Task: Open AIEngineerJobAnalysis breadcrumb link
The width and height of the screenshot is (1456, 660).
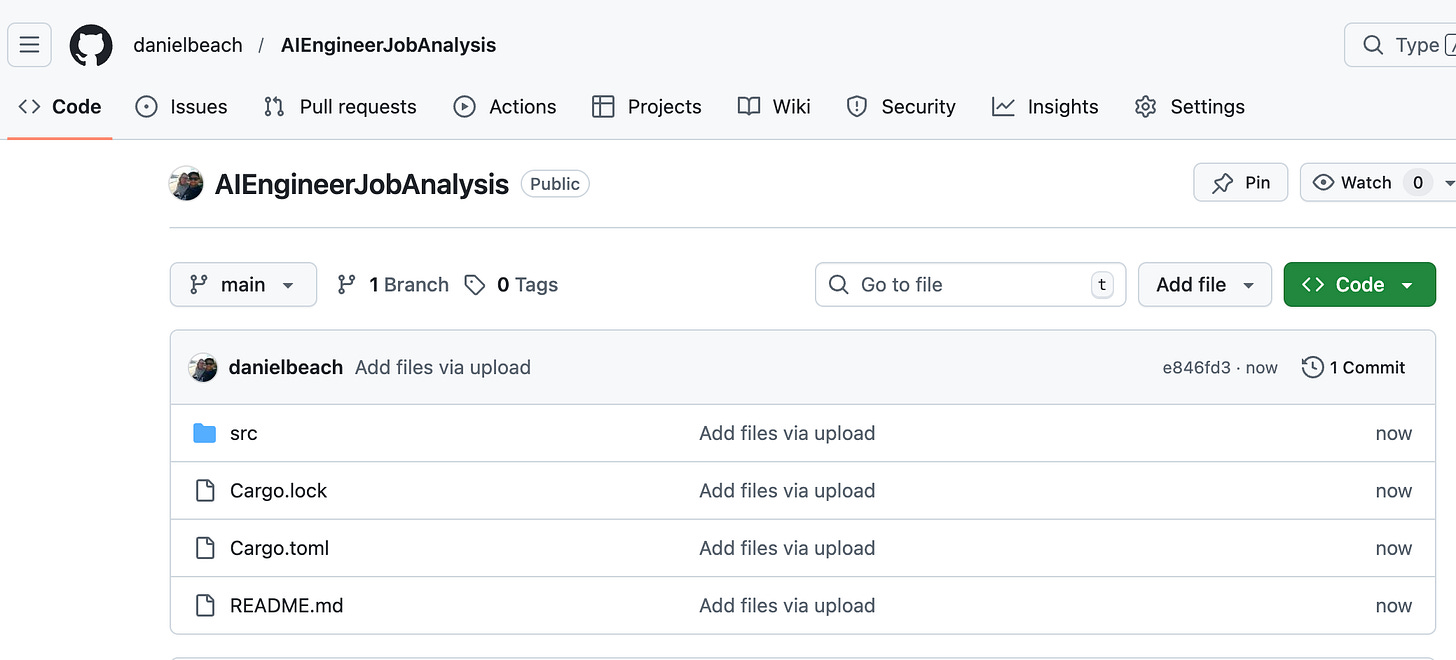Action: pos(388,45)
